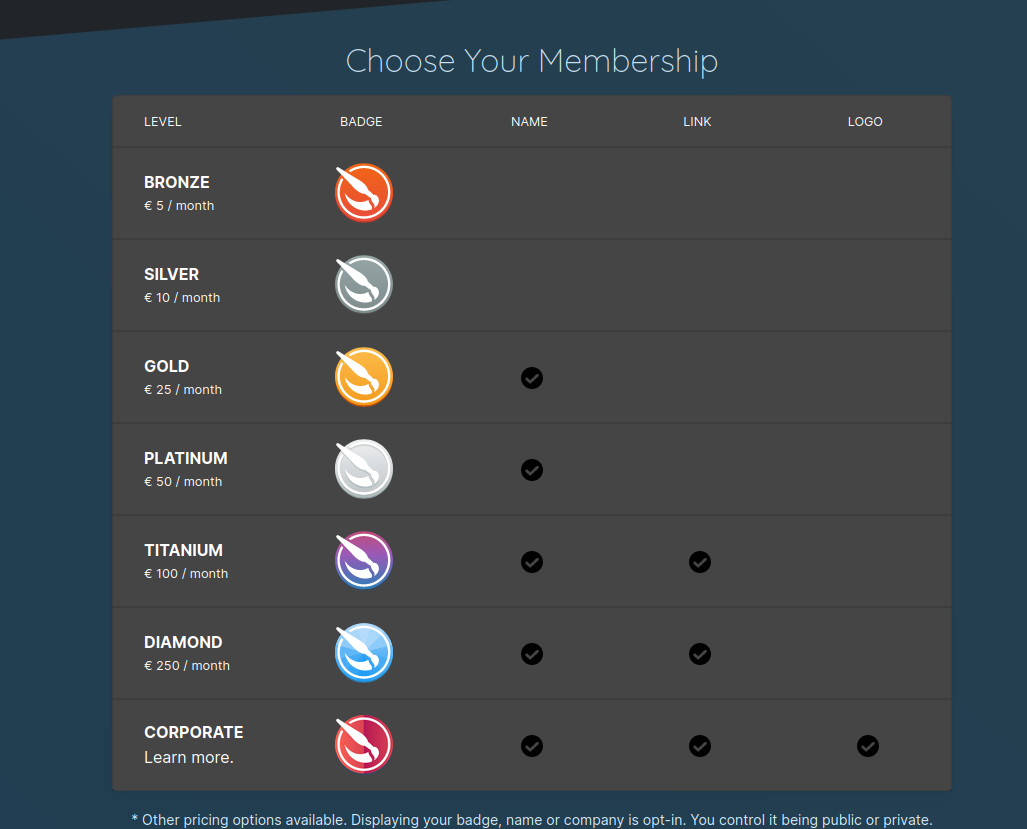Click the Bronze membership badge icon
The image size is (1027, 829).
coord(364,193)
